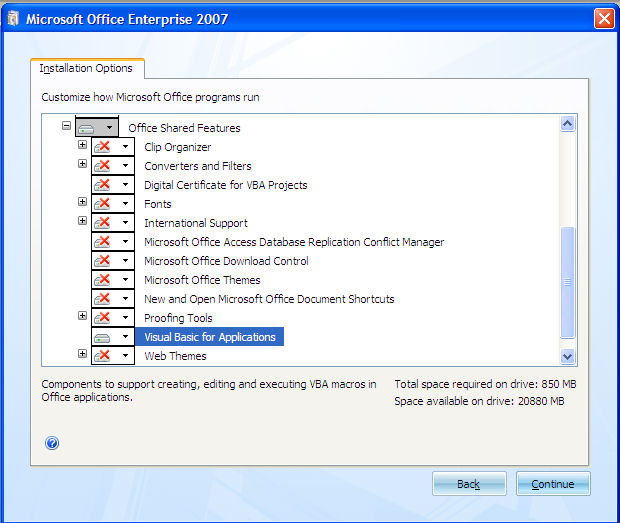
Task: Select the Converters and Filters tree item
Action: pyautogui.click(x=198, y=166)
